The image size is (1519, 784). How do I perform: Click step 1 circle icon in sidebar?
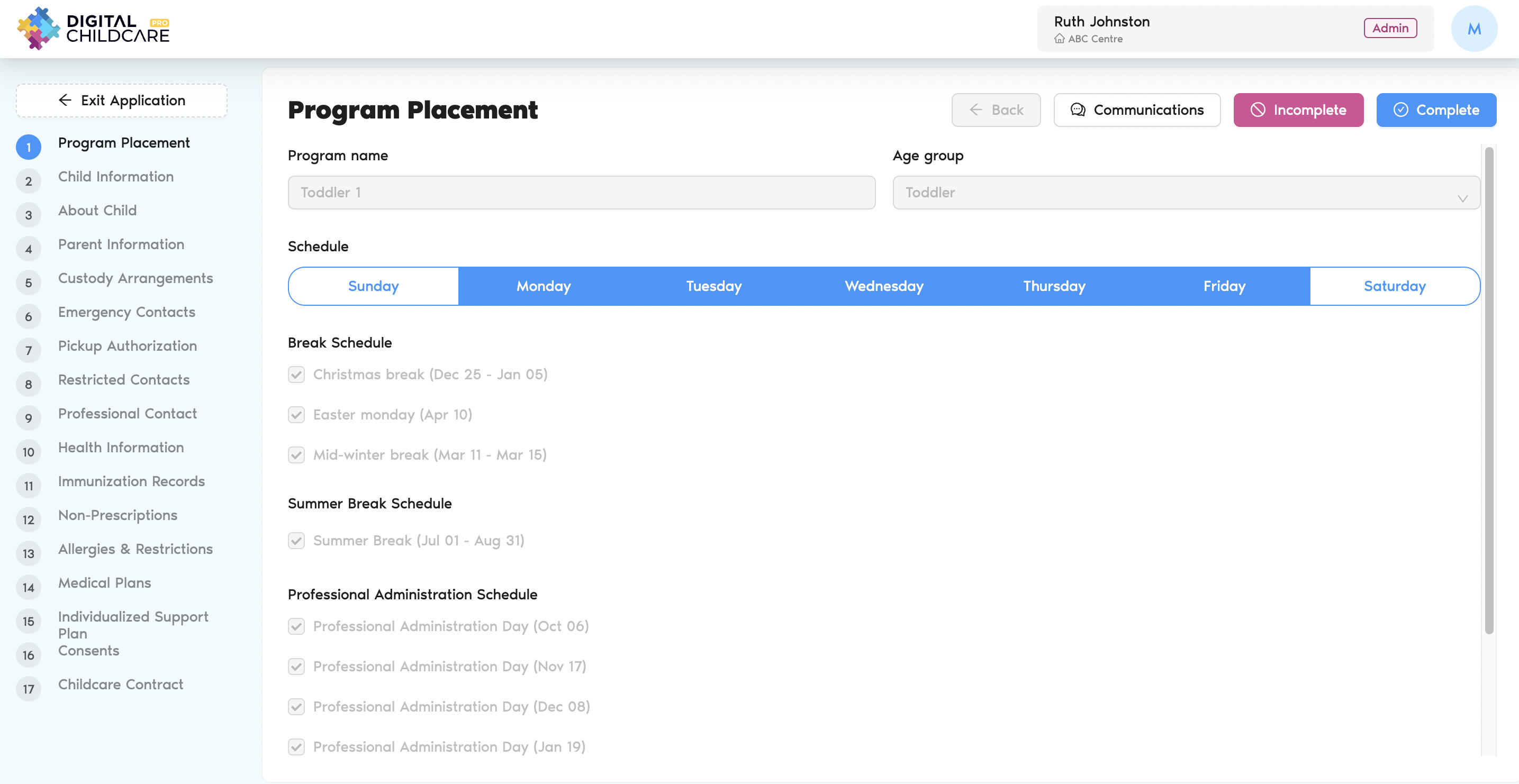point(28,148)
